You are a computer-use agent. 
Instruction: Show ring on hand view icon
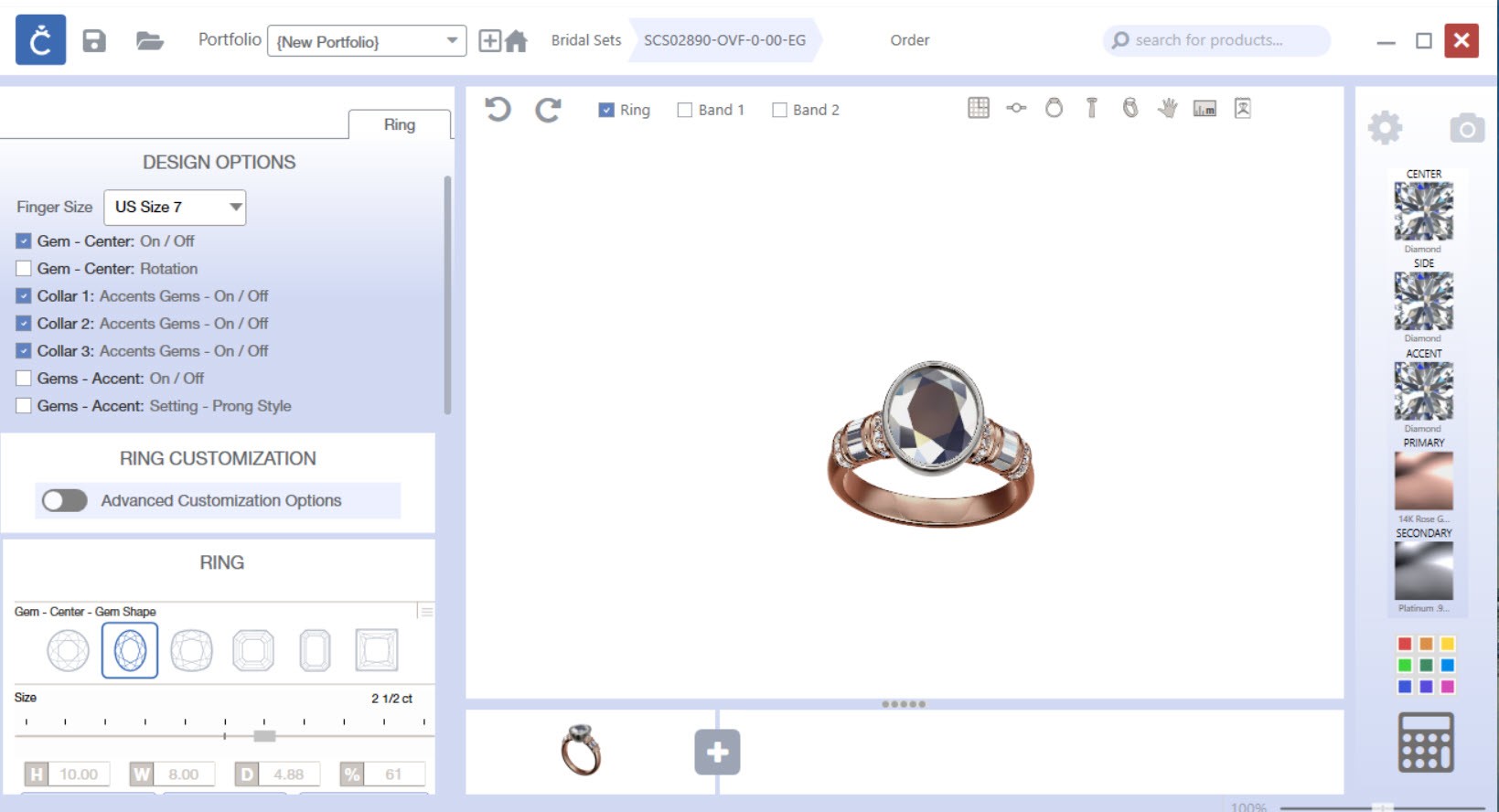[1167, 108]
